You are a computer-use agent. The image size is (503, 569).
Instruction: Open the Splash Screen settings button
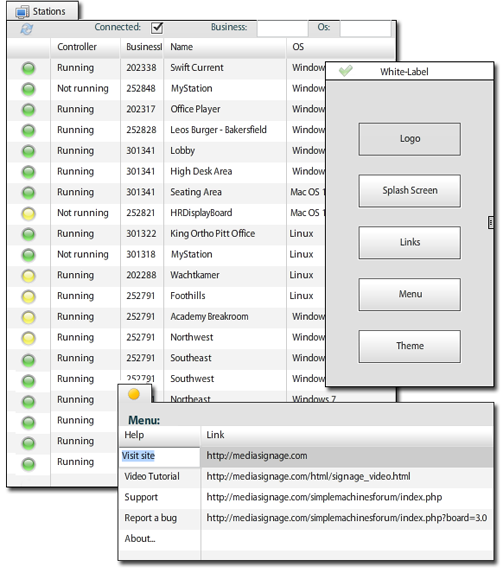coord(410,191)
